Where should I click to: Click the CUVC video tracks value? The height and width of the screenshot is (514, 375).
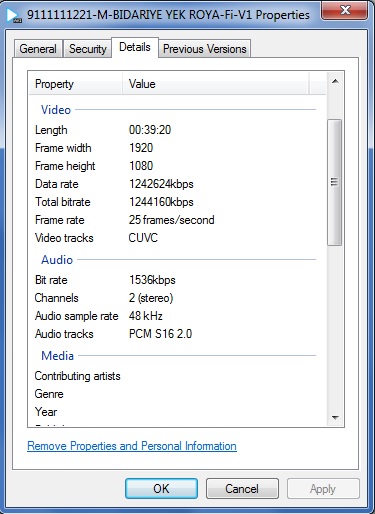click(x=143, y=238)
